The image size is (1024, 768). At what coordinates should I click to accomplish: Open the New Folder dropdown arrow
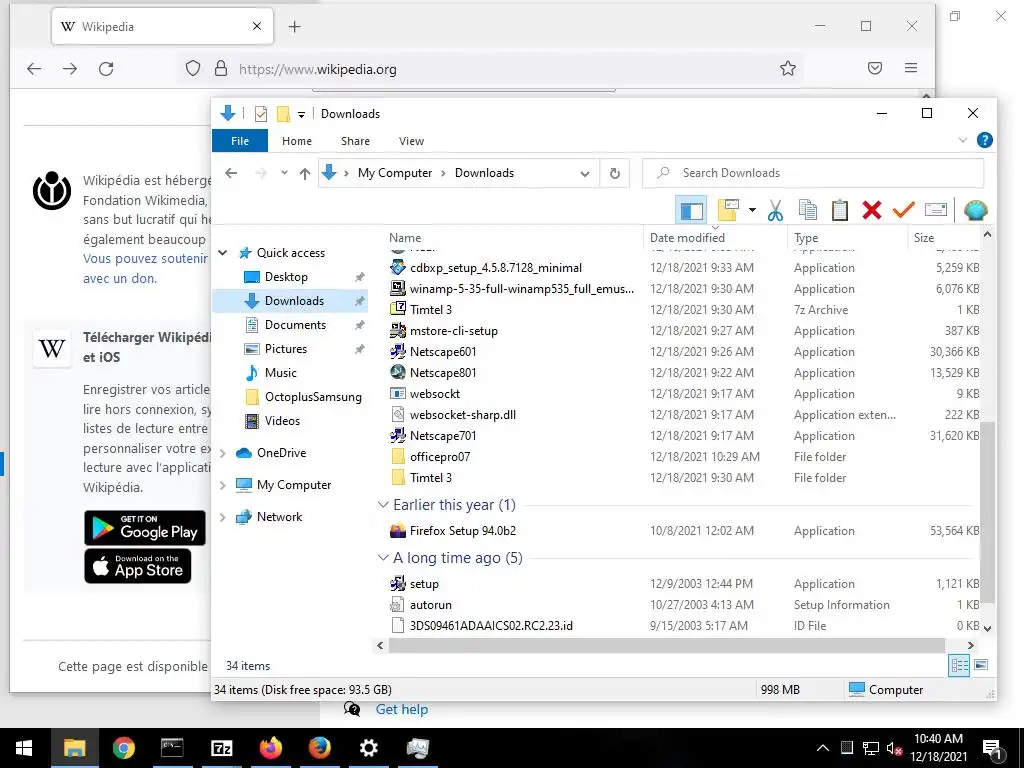point(752,210)
